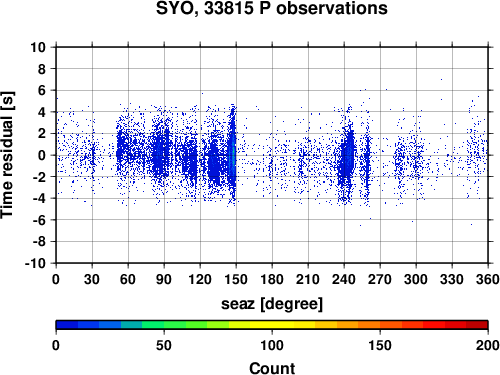The image size is (500, 375).
Task: Click the Count colorbar label
Action: [x=272, y=368]
